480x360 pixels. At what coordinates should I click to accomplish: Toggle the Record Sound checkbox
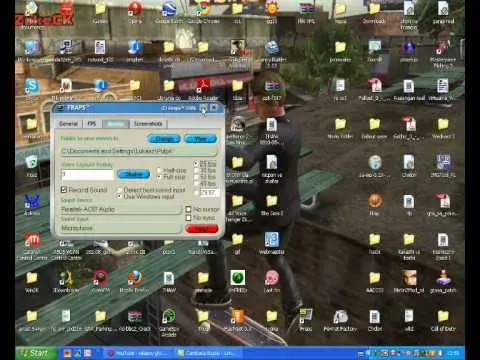coord(64,190)
